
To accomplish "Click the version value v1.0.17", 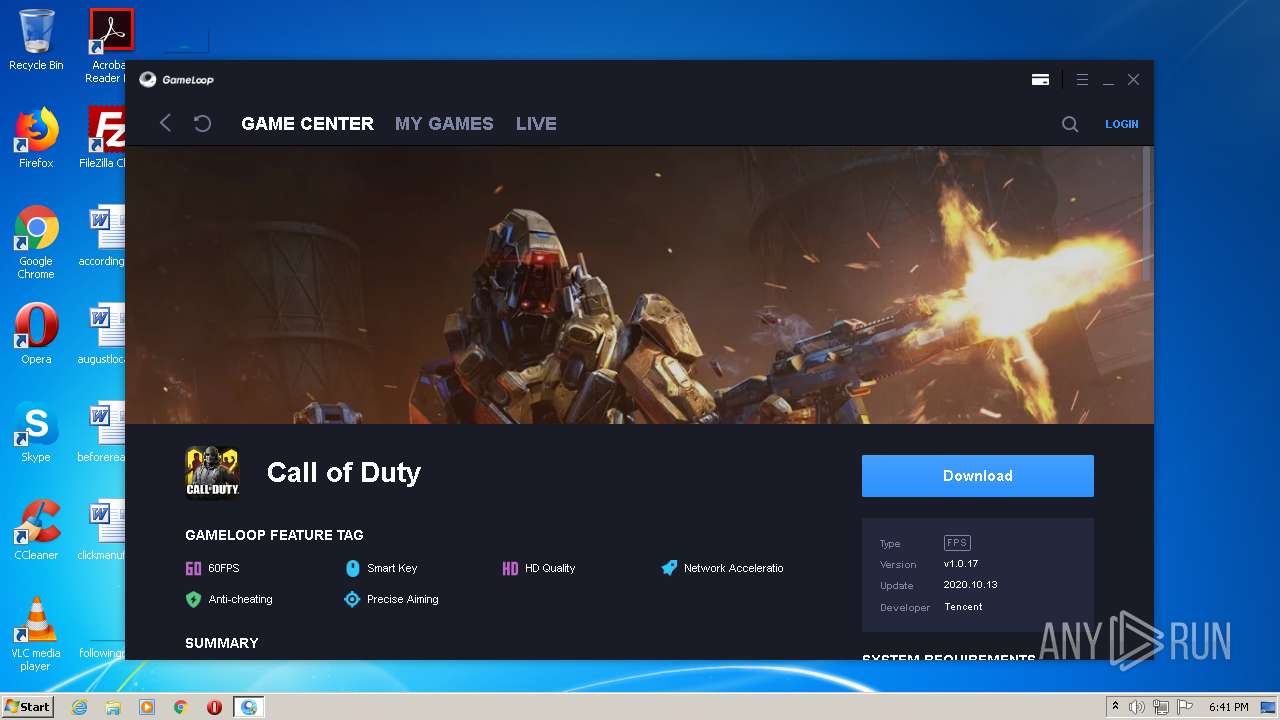I will pos(961,564).
